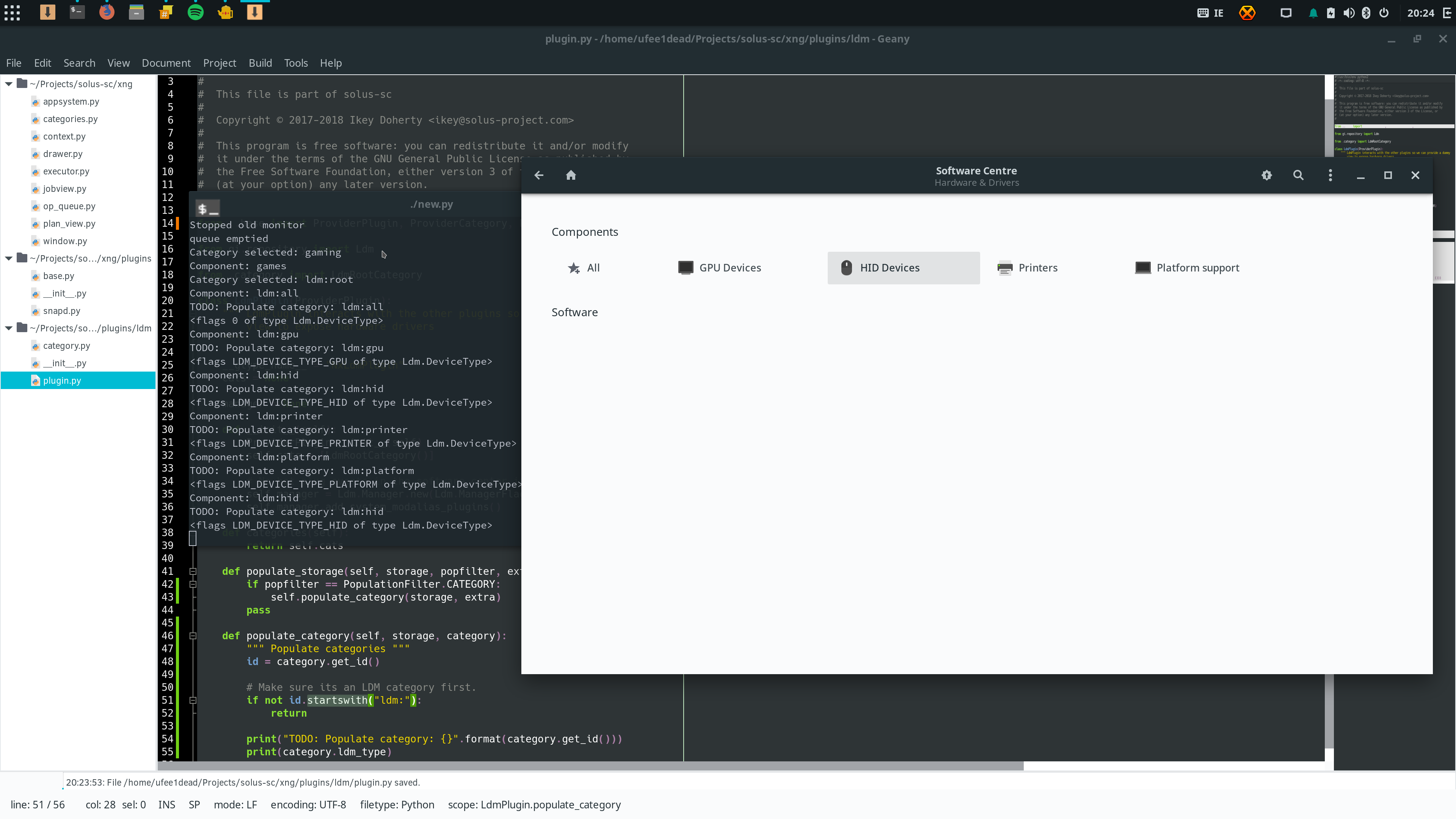Screen dimensions: 1456x819
Task: Click Geany vertical editor scrollbar
Action: (x=1329, y=424)
